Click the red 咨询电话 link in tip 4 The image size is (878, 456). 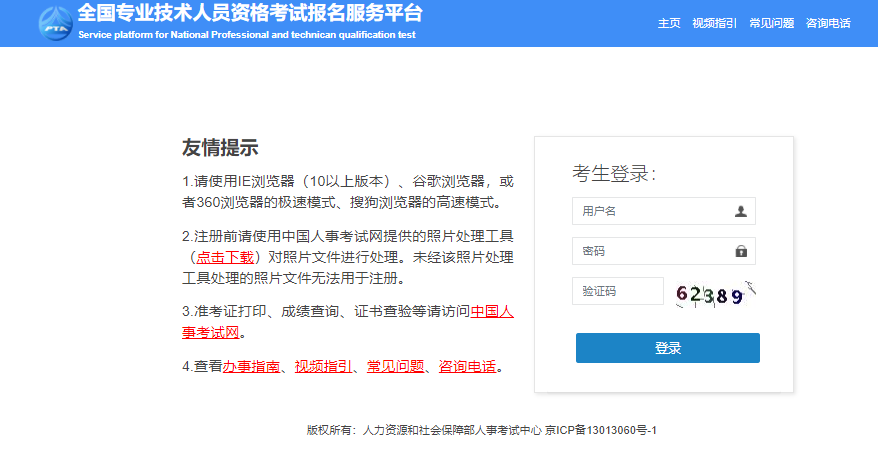pyautogui.click(x=467, y=366)
